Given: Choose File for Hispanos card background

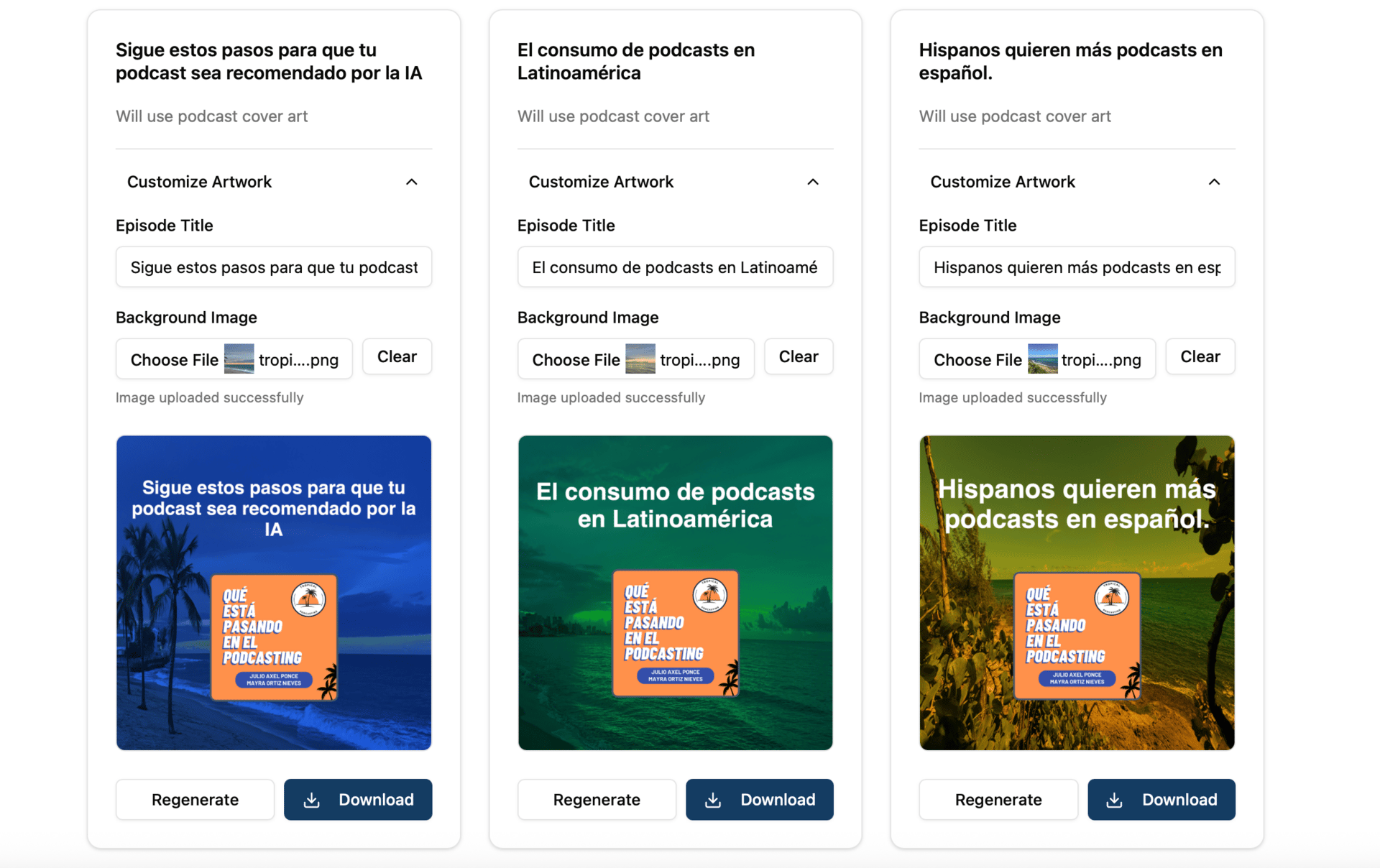Looking at the screenshot, I should coord(977,359).
